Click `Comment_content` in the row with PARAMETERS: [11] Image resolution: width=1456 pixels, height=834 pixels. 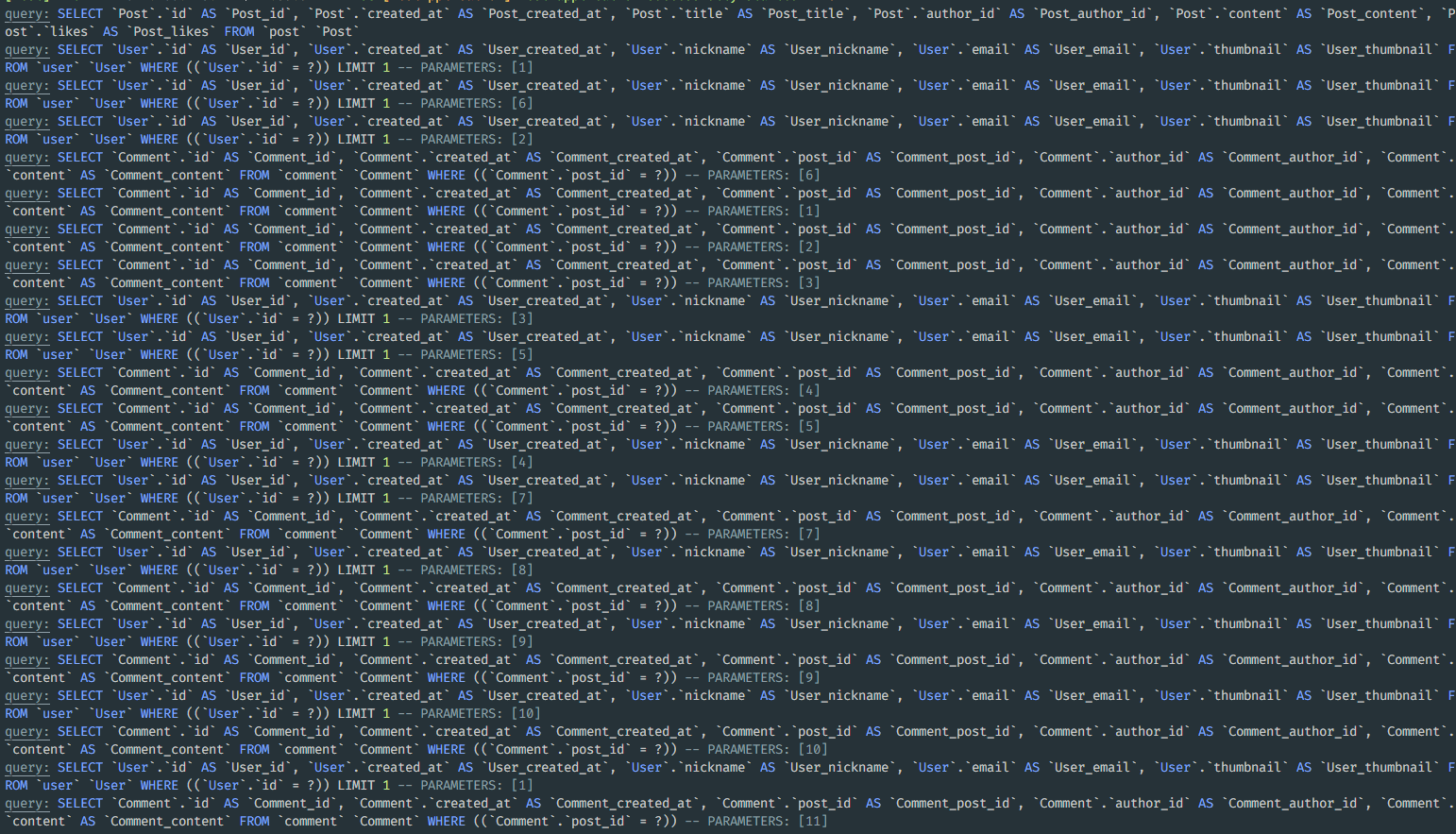click(167, 821)
